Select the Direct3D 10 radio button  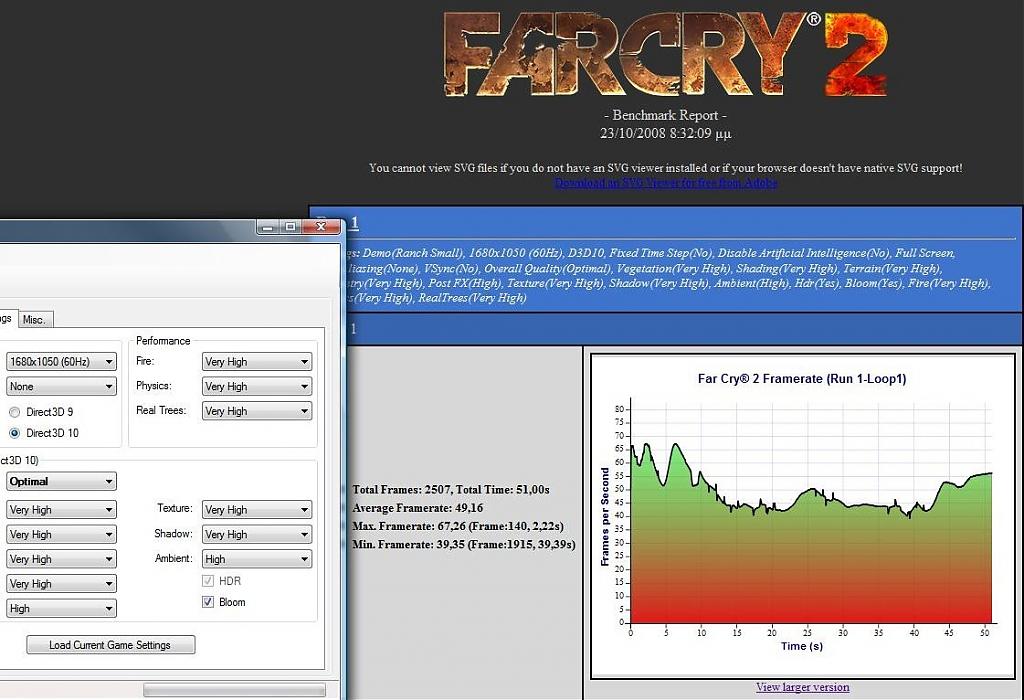click(14, 433)
